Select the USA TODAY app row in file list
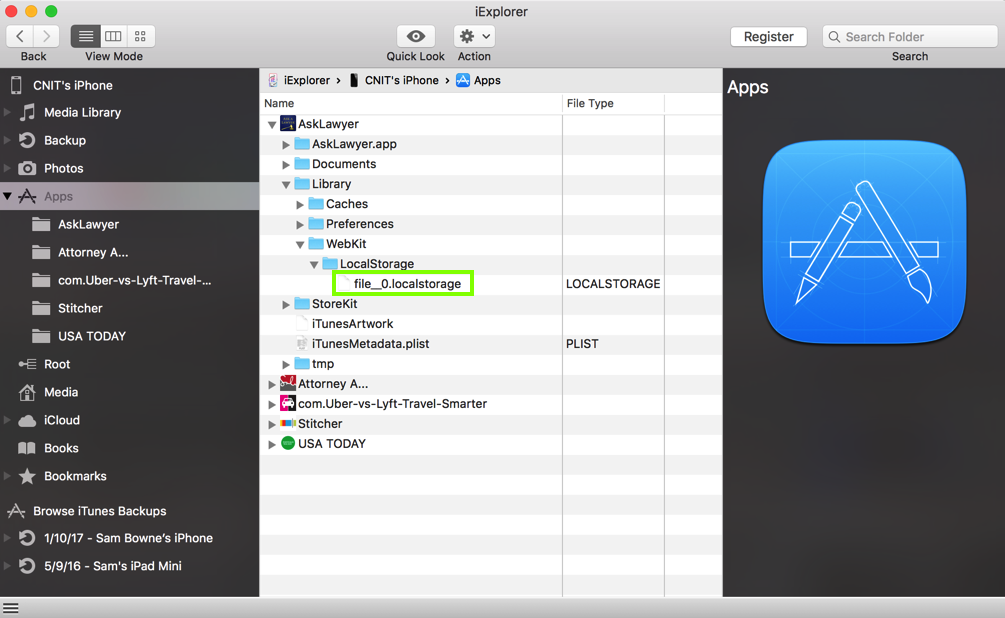The image size is (1005, 618). [x=490, y=444]
